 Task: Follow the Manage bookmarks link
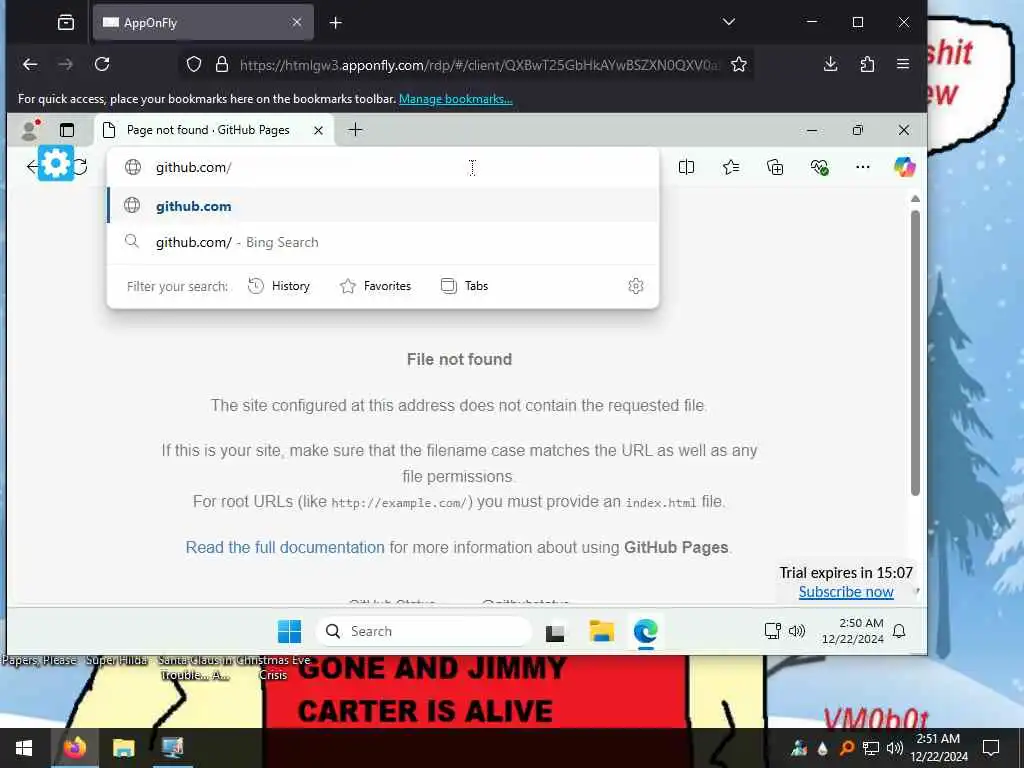pyautogui.click(x=456, y=99)
